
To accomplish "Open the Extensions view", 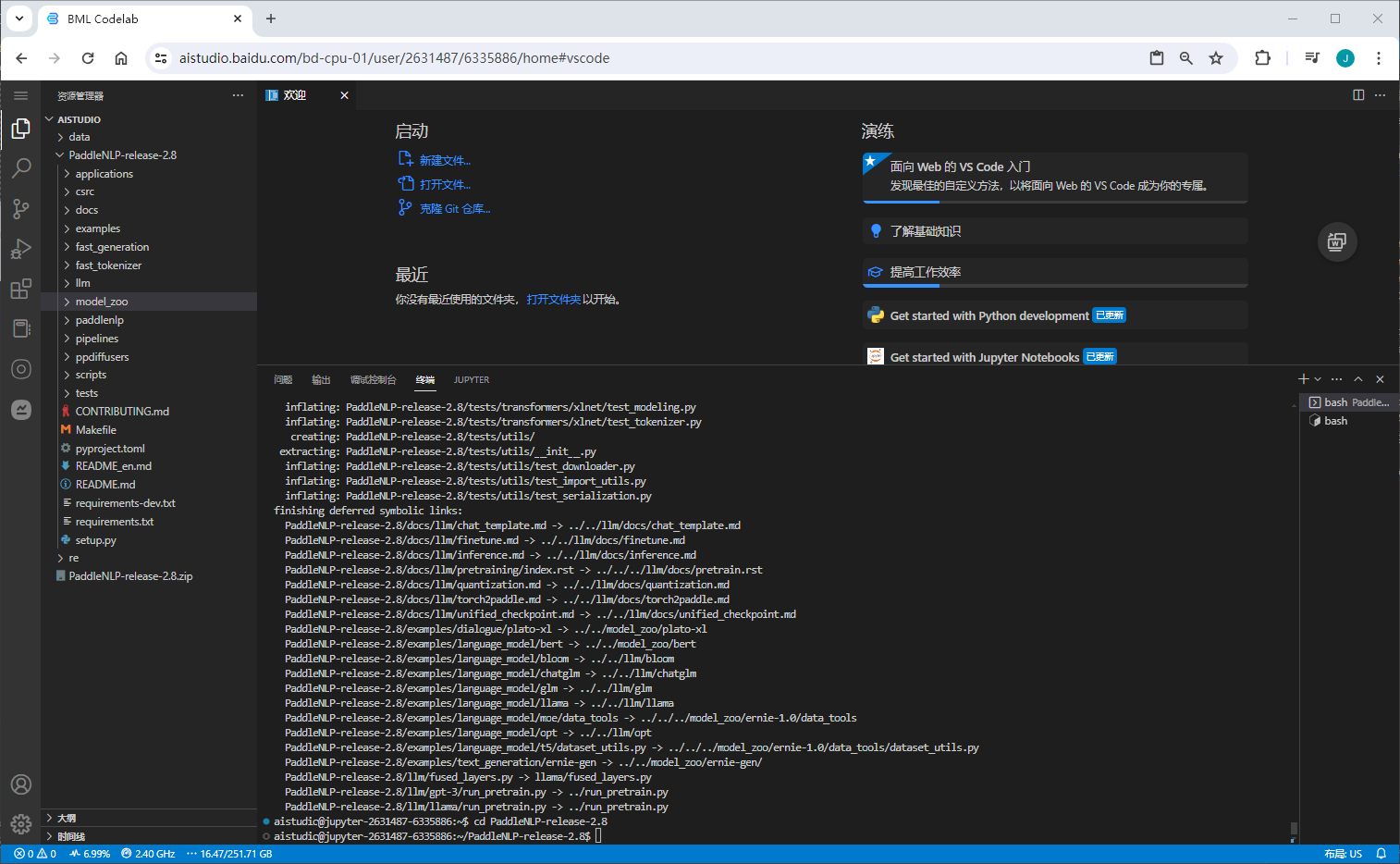I will pyautogui.click(x=20, y=289).
